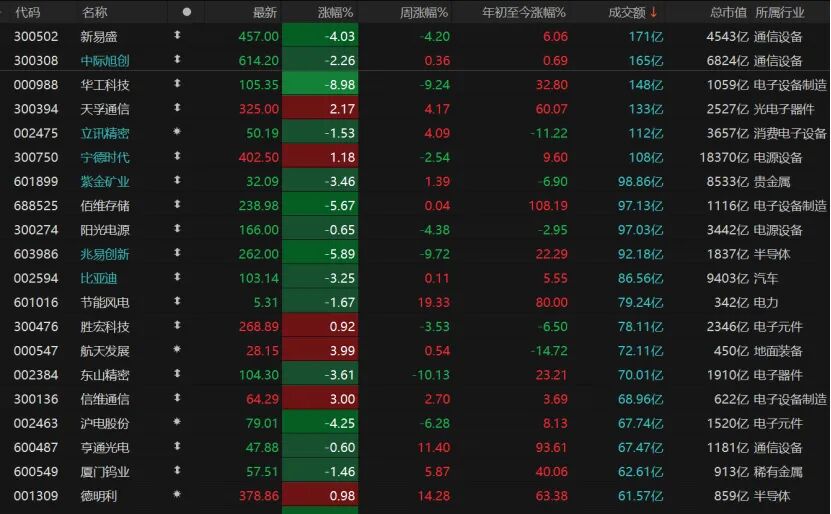The height and width of the screenshot is (514, 831).
Task: Click the 成交额 descending sort arrow
Action: pos(653,12)
